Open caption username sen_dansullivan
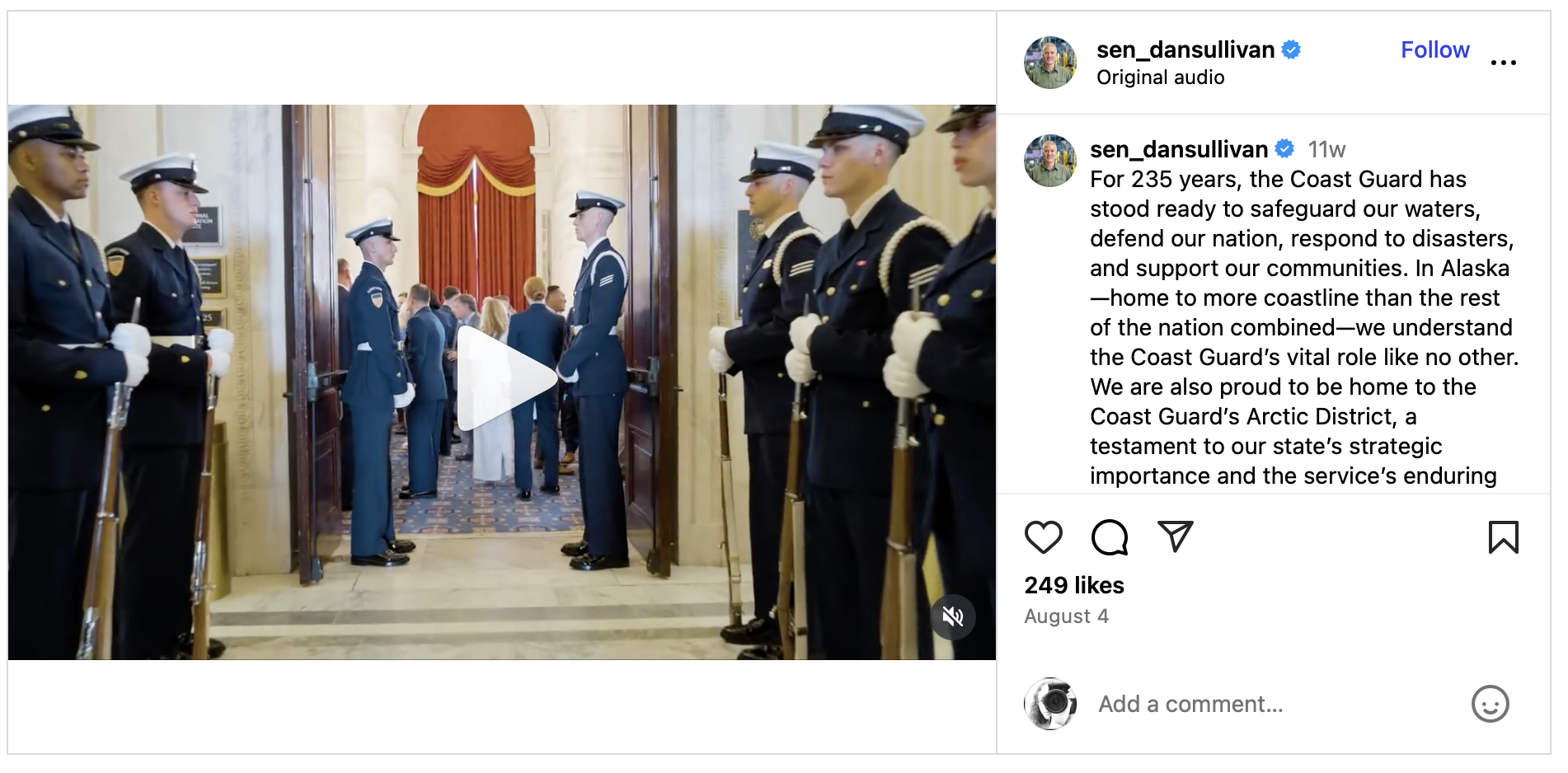The height and width of the screenshot is (773, 1568). click(x=1179, y=149)
